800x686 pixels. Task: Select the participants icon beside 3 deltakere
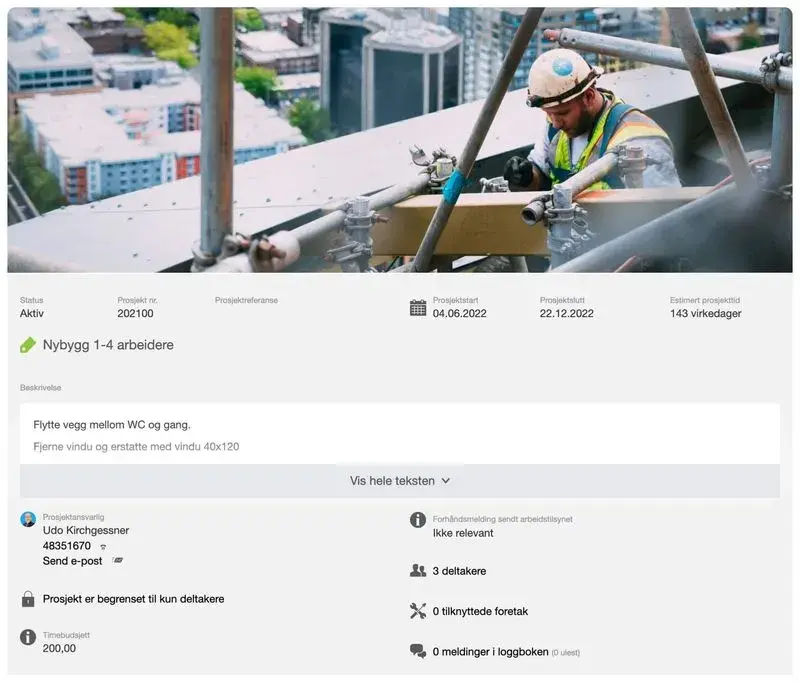[x=418, y=570]
